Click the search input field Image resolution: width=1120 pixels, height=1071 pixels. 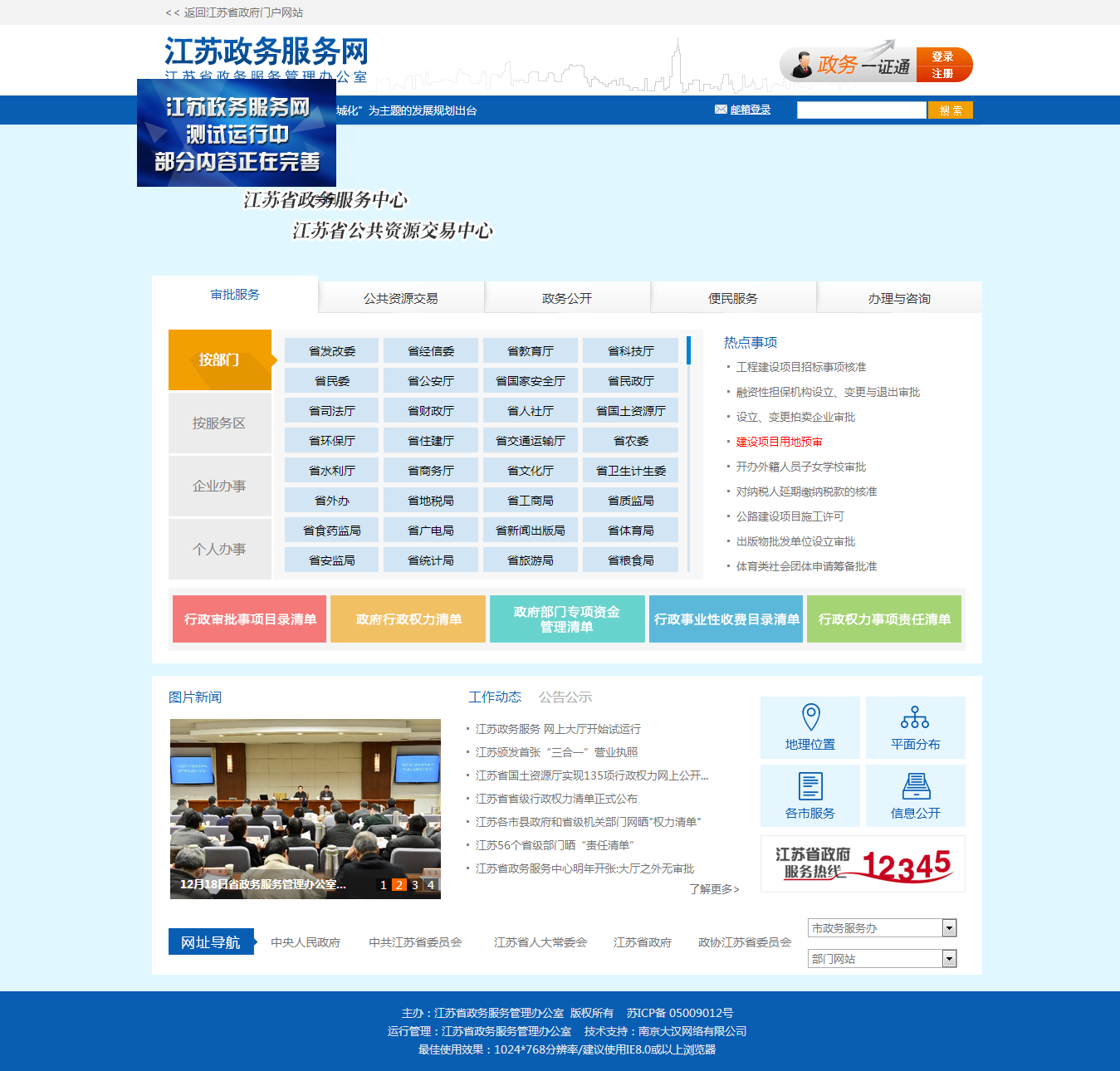pyautogui.click(x=861, y=110)
